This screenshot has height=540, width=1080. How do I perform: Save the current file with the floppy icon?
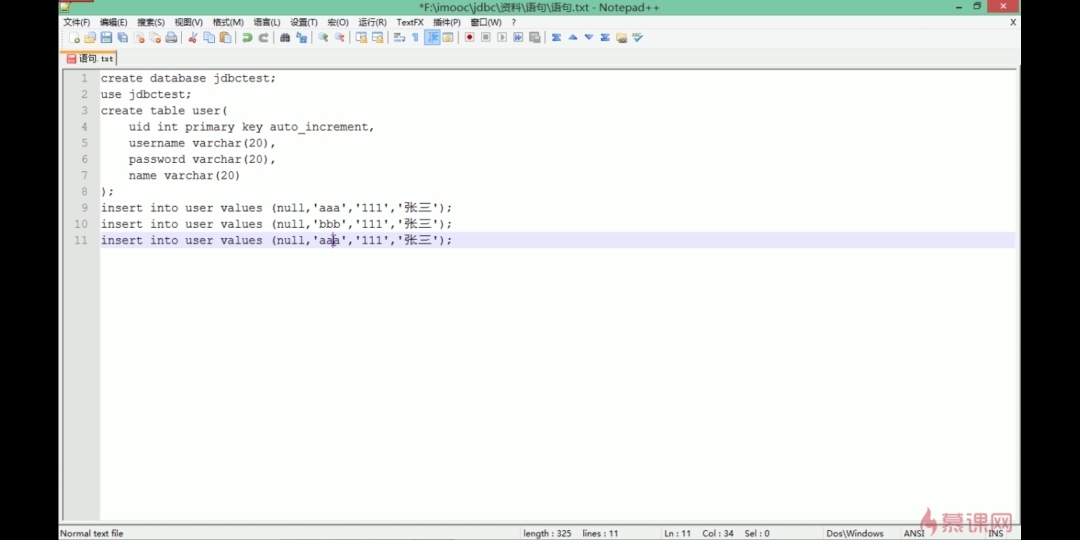[106, 37]
